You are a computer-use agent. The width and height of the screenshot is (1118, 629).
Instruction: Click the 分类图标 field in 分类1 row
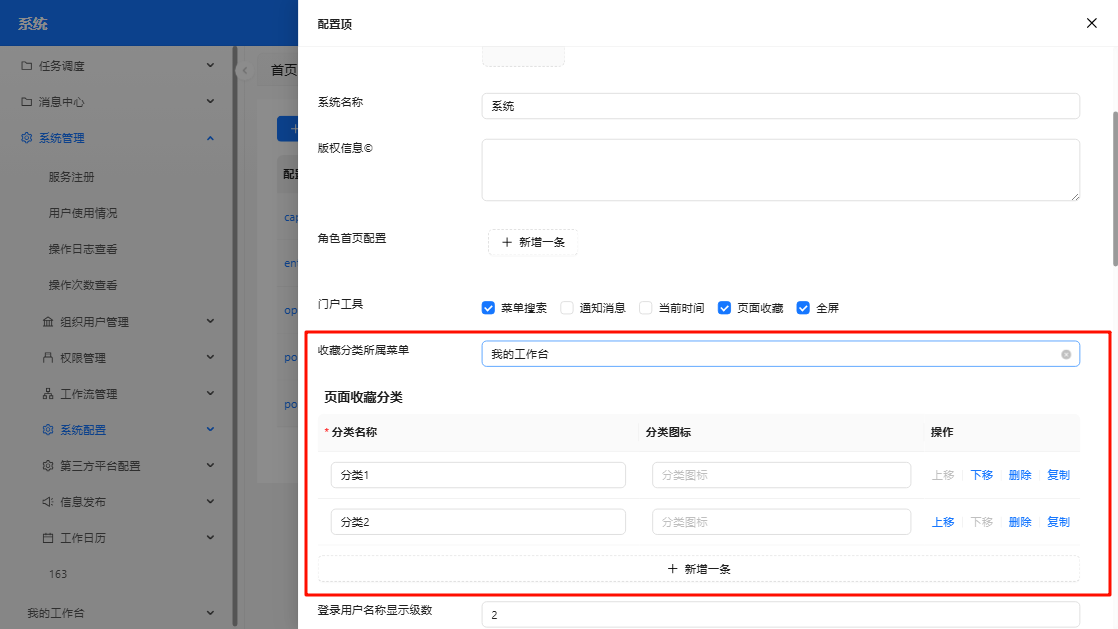tap(781, 475)
